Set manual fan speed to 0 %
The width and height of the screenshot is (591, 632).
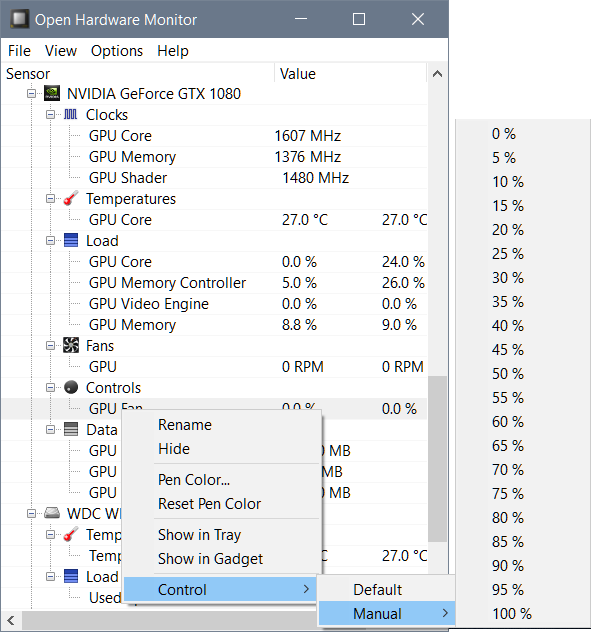point(523,134)
